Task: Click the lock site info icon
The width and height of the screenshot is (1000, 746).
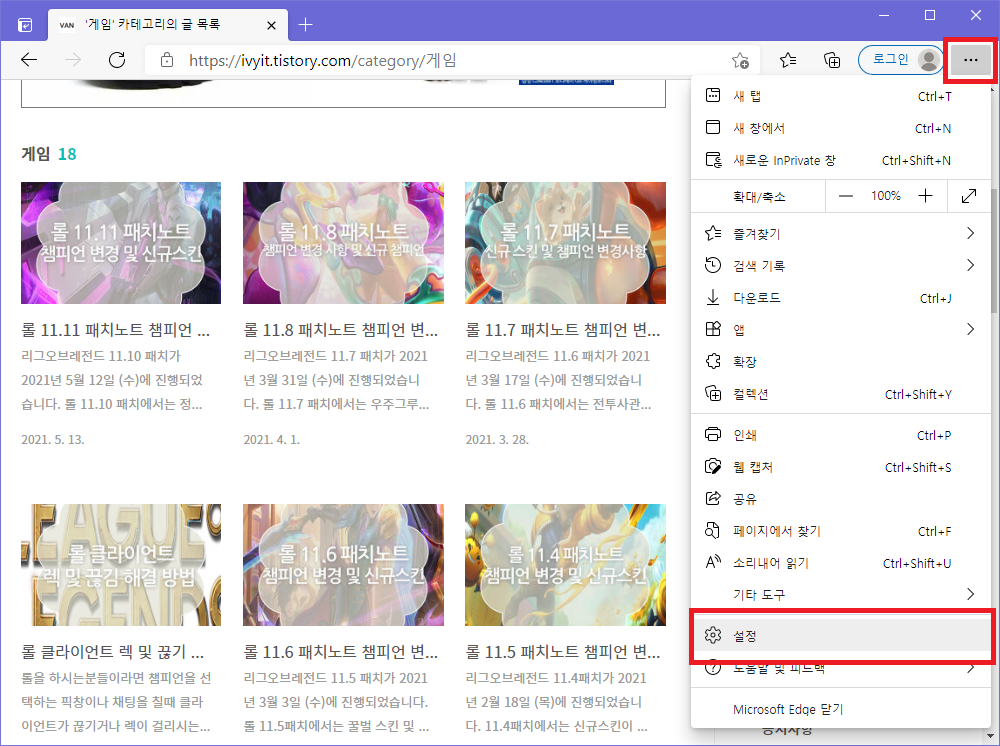Action: [167, 60]
